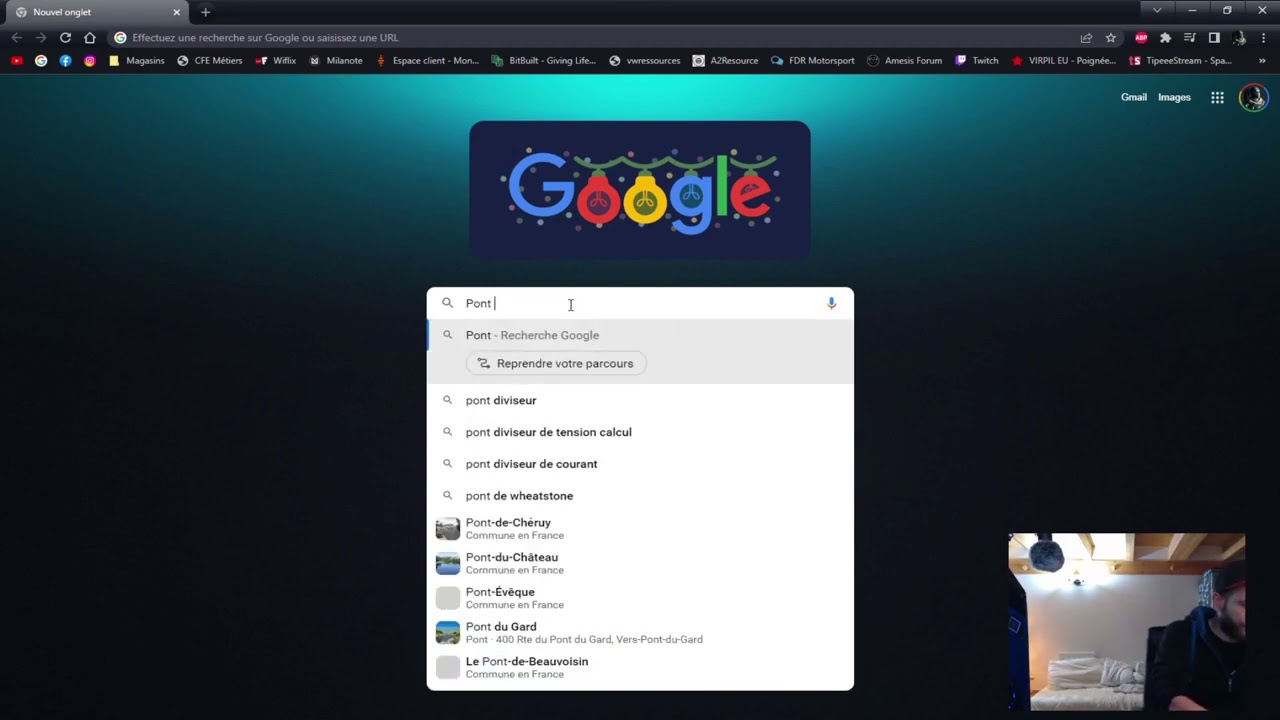1280x720 pixels.
Task: Open the VIRPIL EU bookmark
Action: pos(1063,60)
